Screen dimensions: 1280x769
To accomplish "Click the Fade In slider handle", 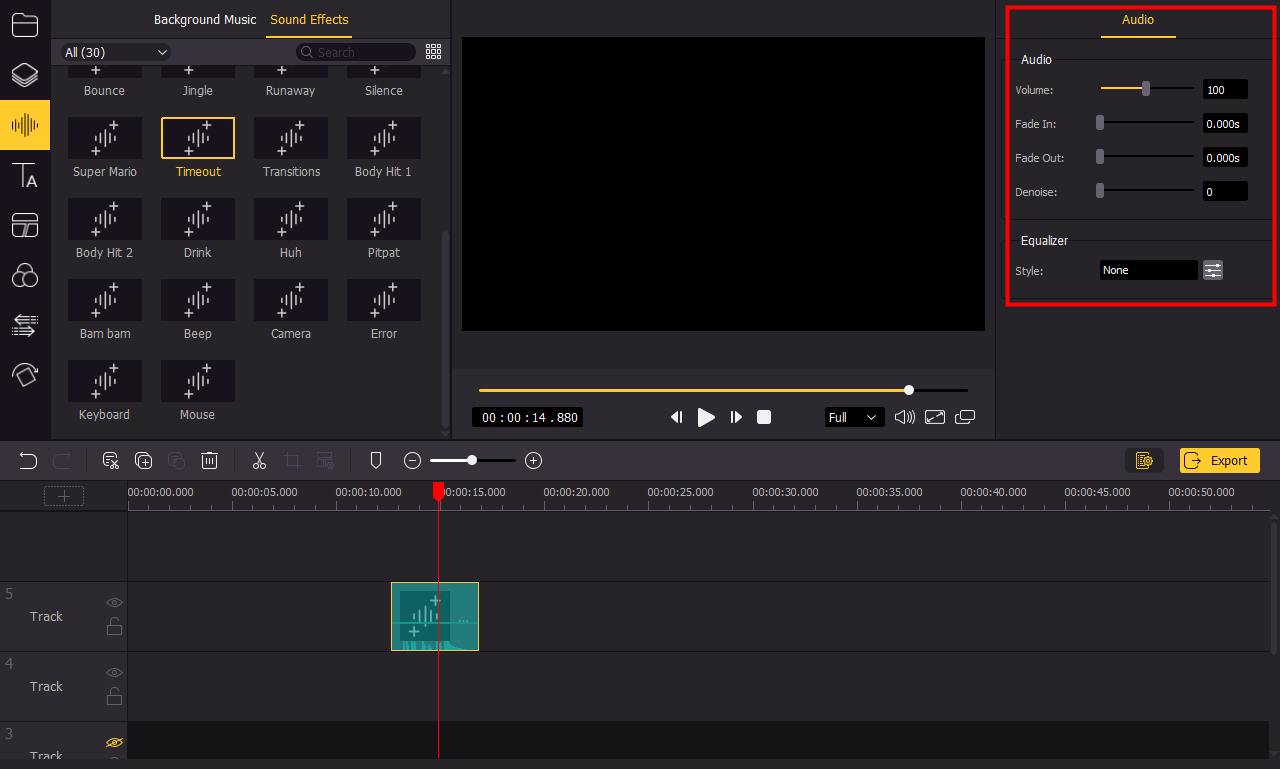I will (1100, 123).
